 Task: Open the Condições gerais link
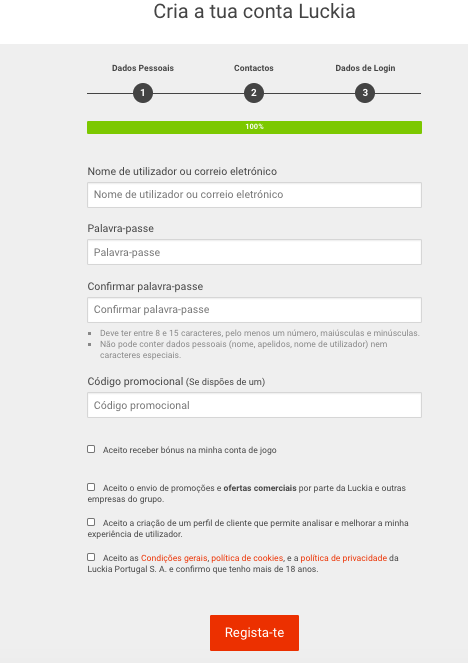point(174,558)
